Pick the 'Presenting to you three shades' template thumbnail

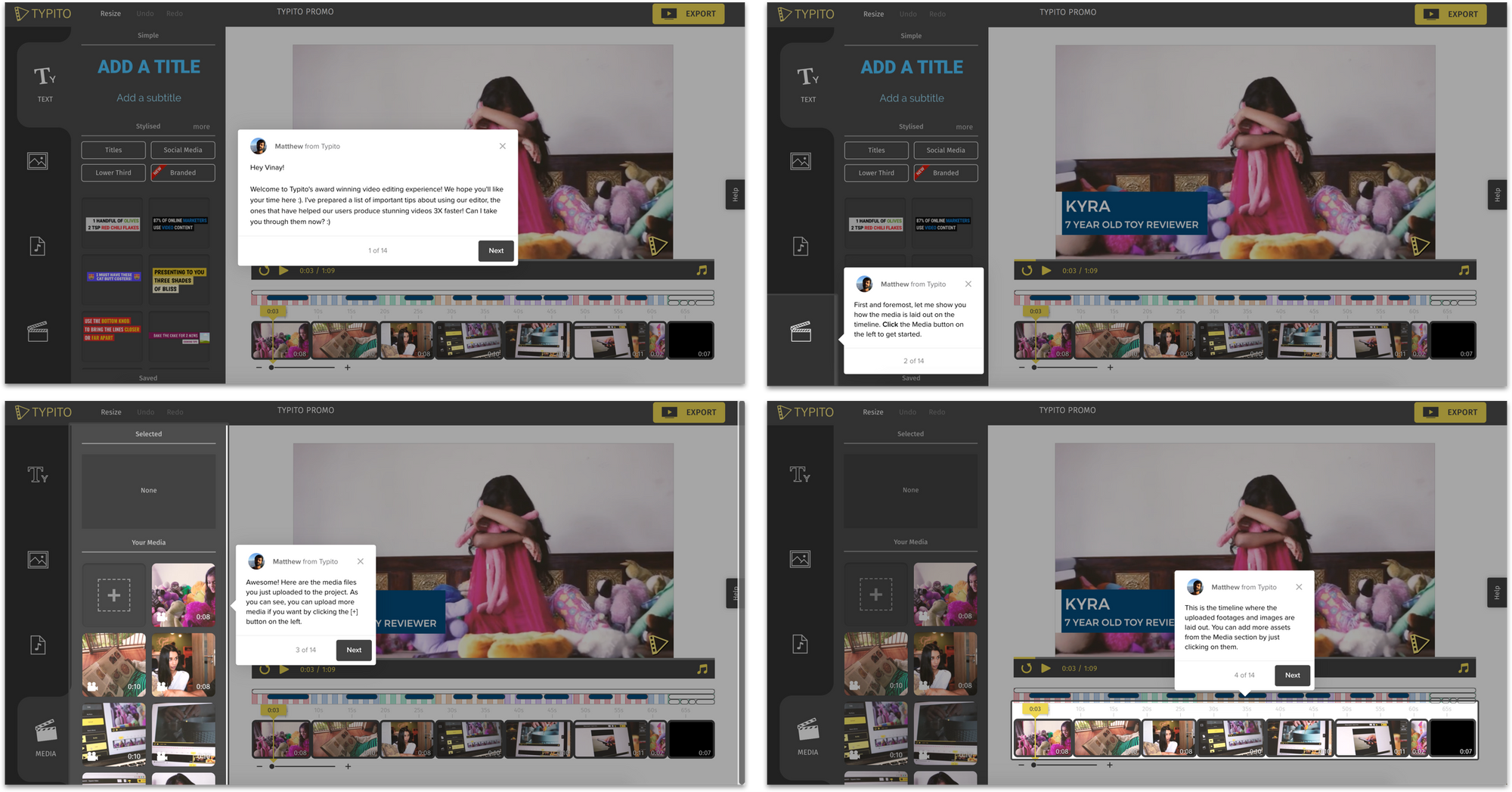click(x=179, y=280)
